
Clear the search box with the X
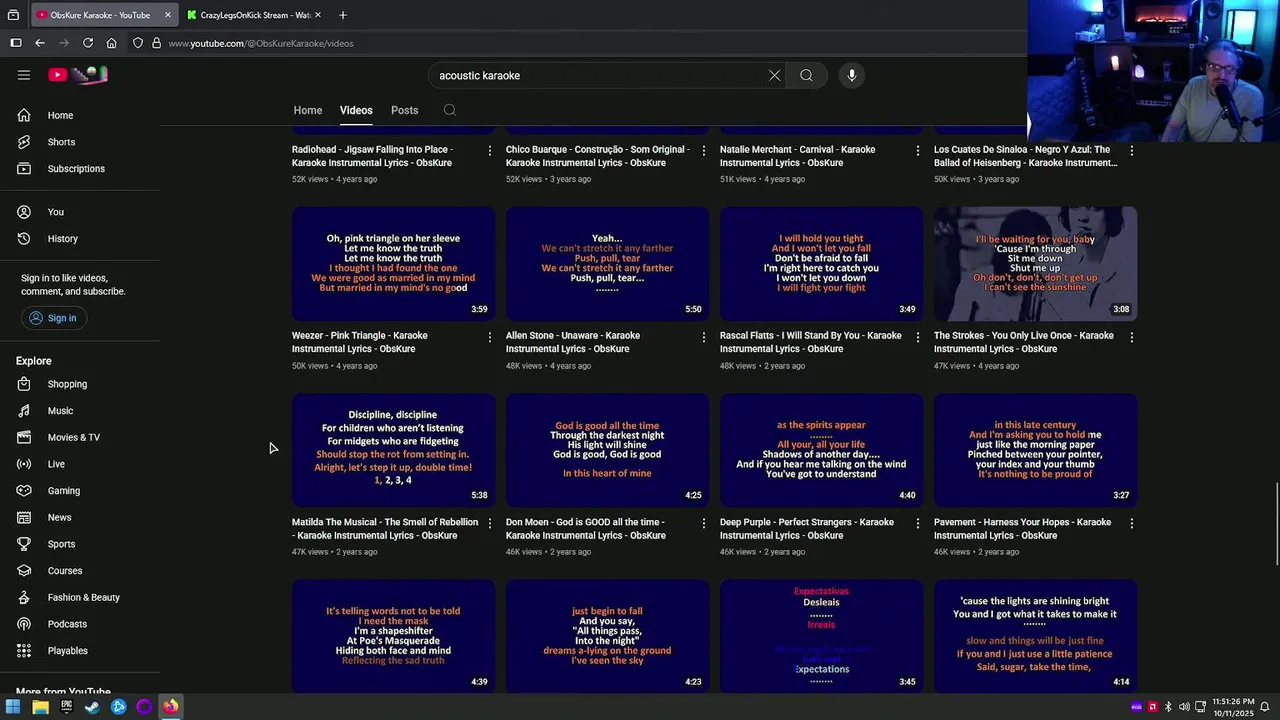[774, 75]
